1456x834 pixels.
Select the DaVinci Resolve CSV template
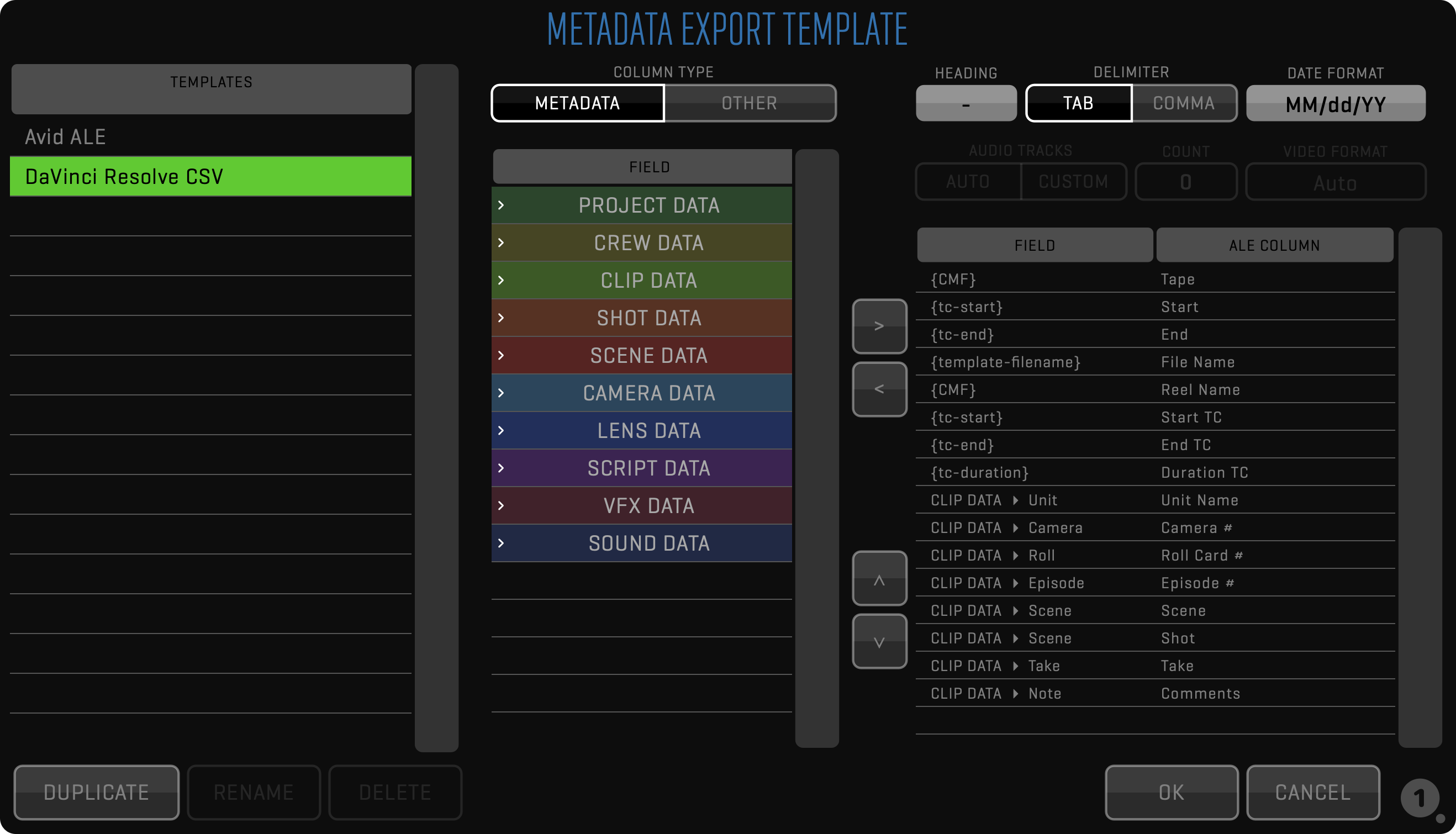coord(211,176)
